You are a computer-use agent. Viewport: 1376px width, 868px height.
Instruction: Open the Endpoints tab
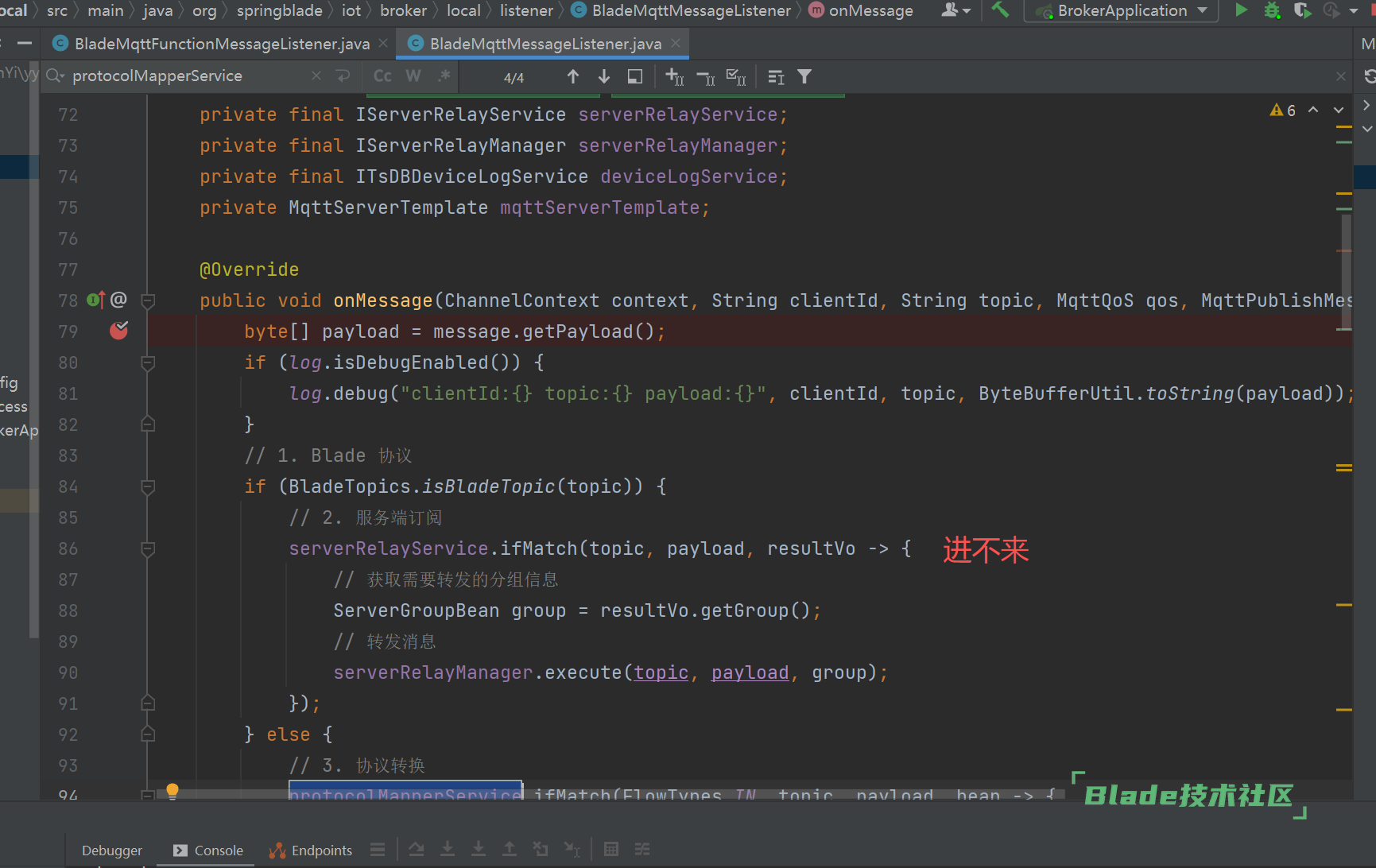[311, 851]
